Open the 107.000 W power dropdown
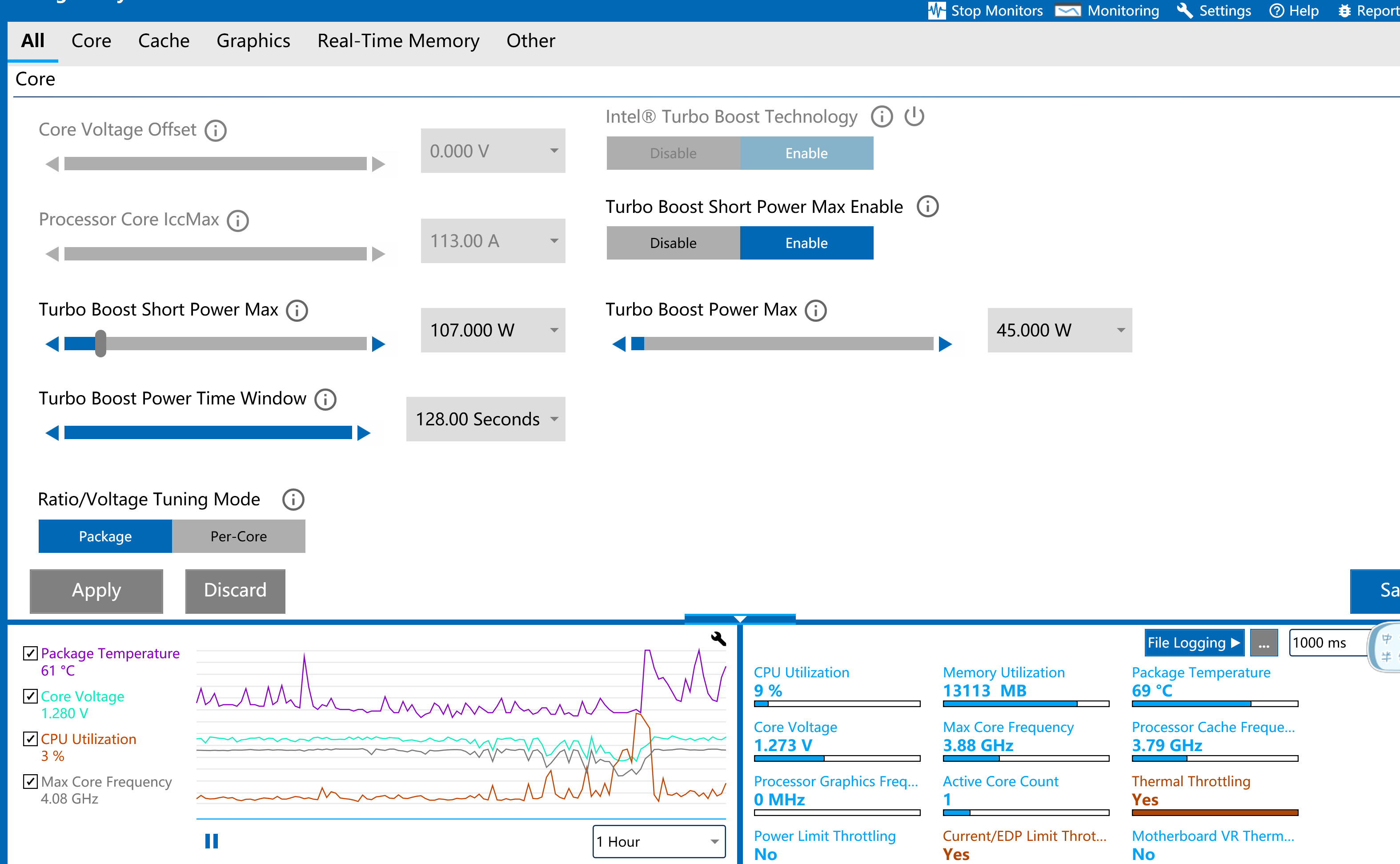Screen dimensions: 1400x864 tap(493, 330)
